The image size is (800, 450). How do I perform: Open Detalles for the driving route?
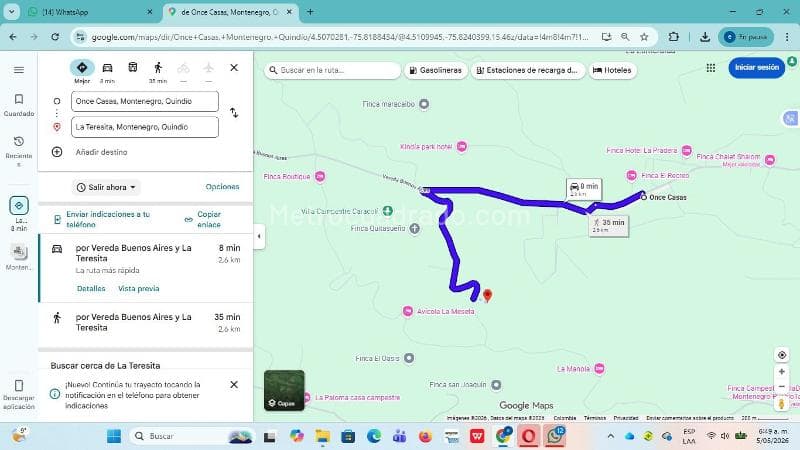pos(91,288)
